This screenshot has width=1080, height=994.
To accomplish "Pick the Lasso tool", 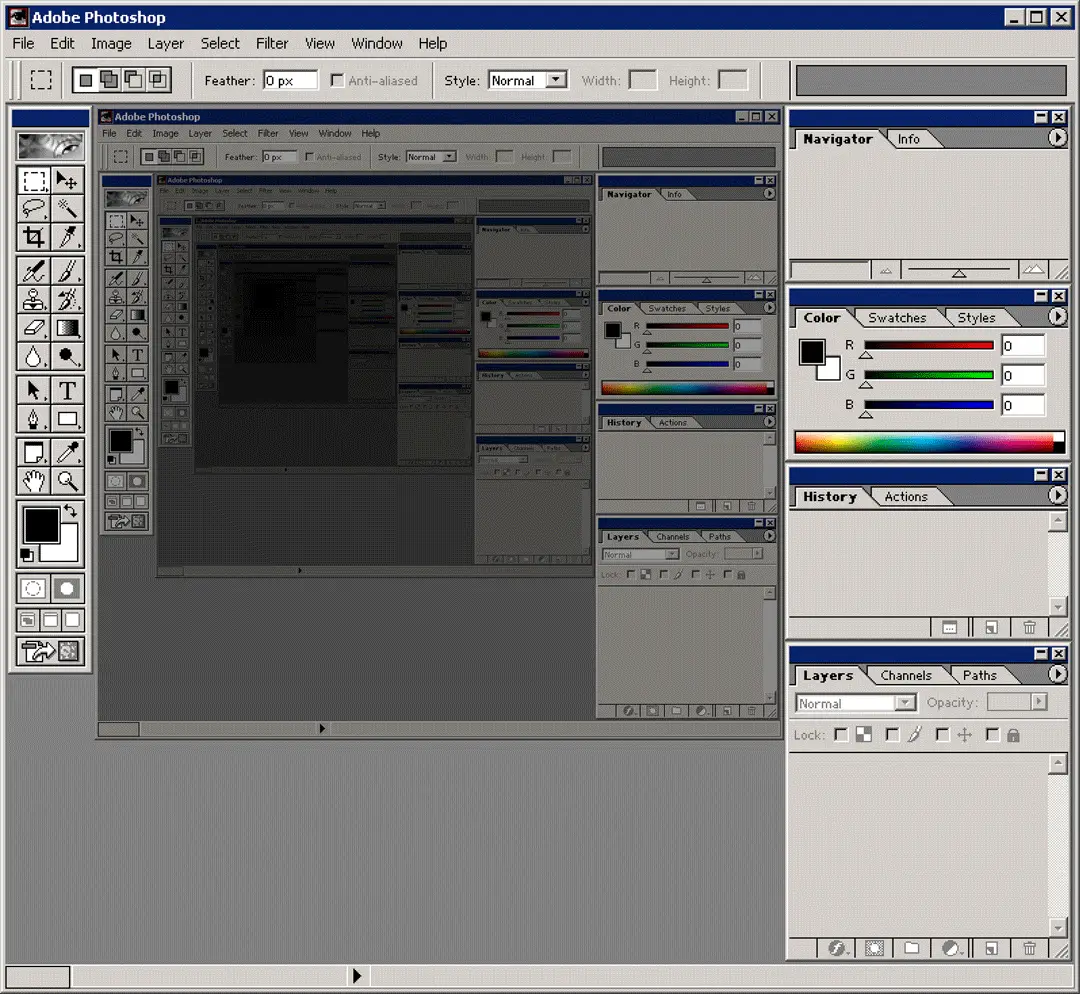I will [34, 209].
